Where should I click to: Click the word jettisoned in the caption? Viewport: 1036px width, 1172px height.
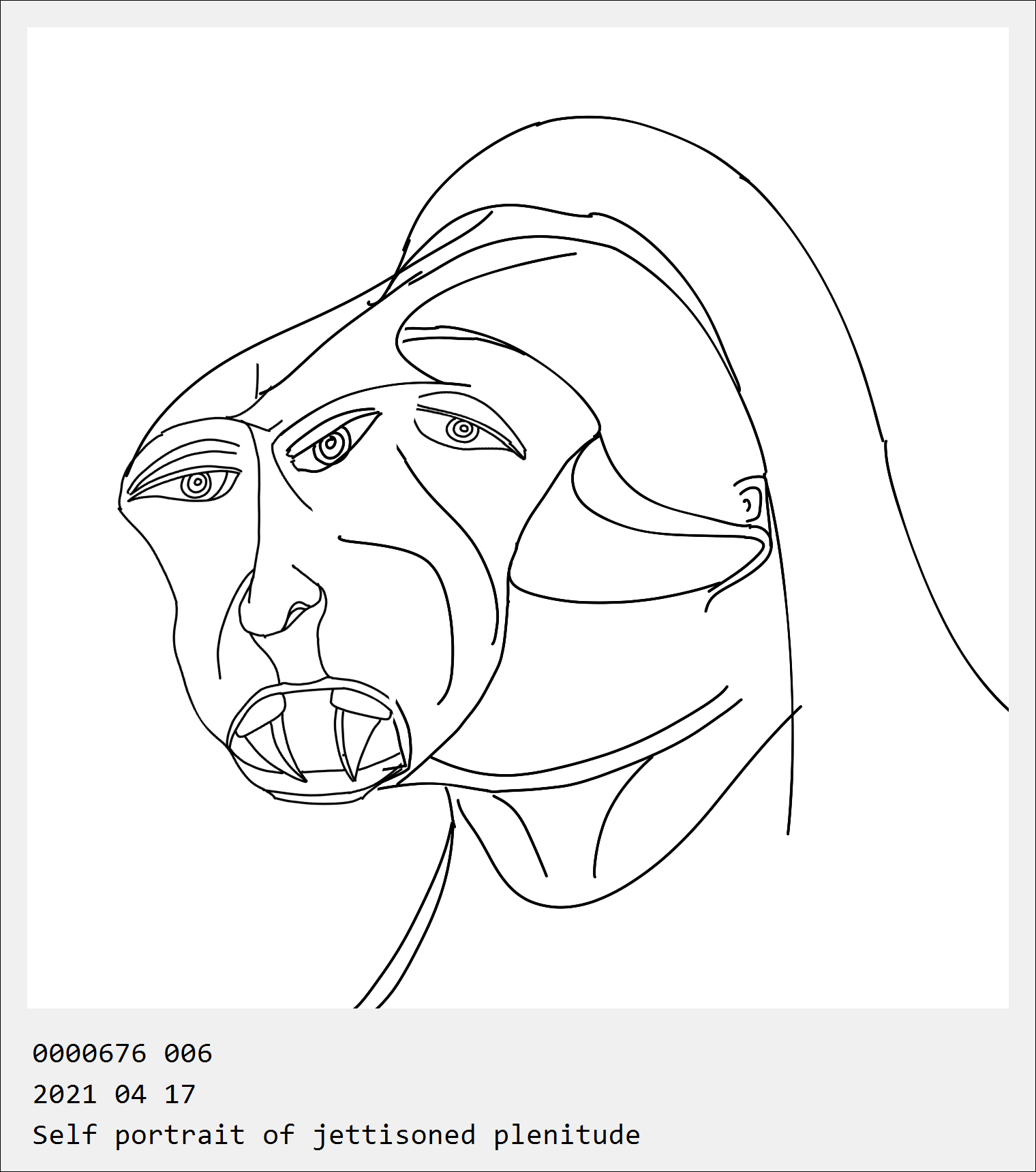(x=394, y=1135)
